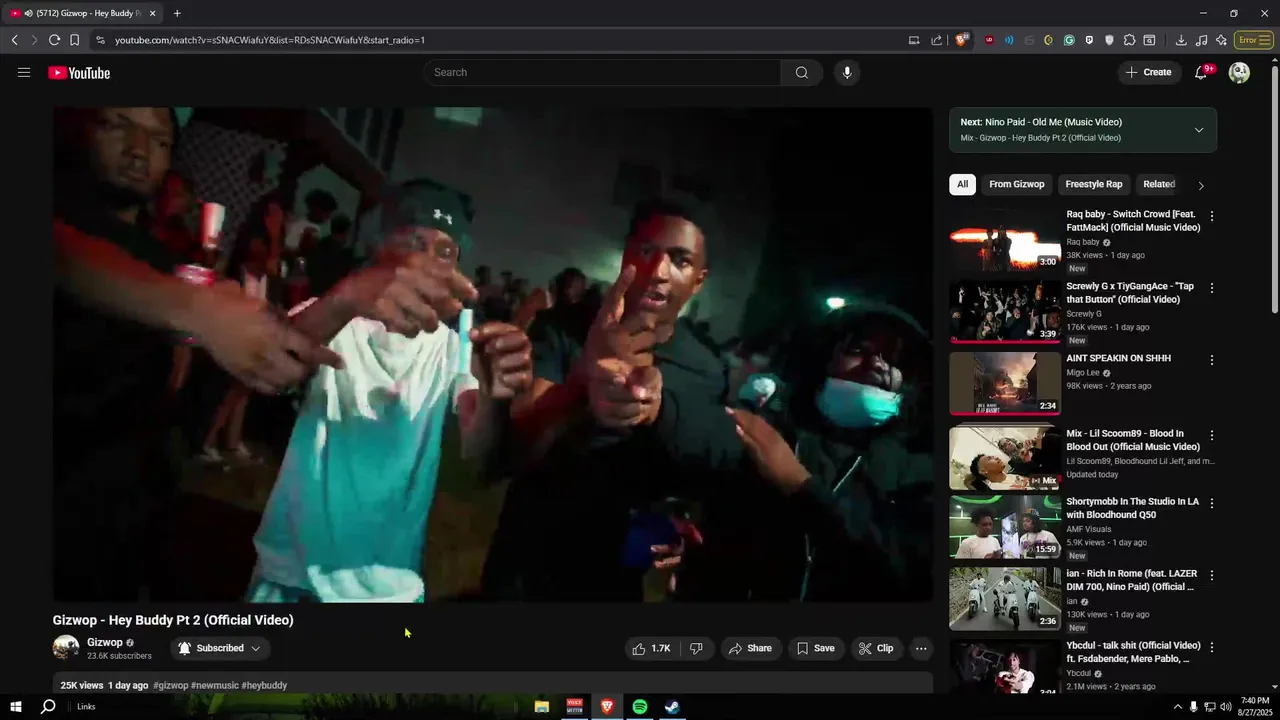Open options for Shortymobb In The Studio

[x=1212, y=503]
